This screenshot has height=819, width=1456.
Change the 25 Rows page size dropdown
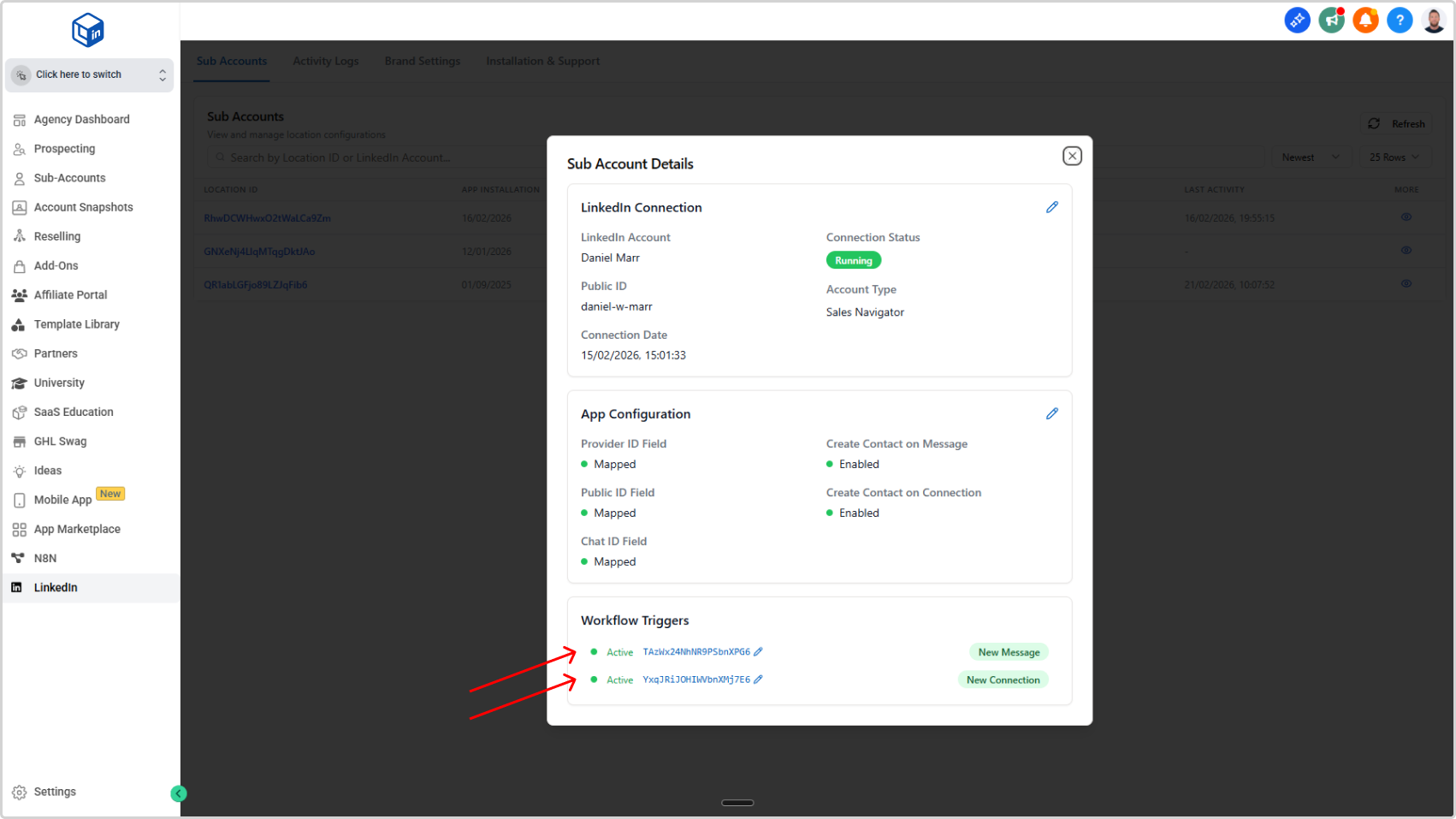(1394, 157)
